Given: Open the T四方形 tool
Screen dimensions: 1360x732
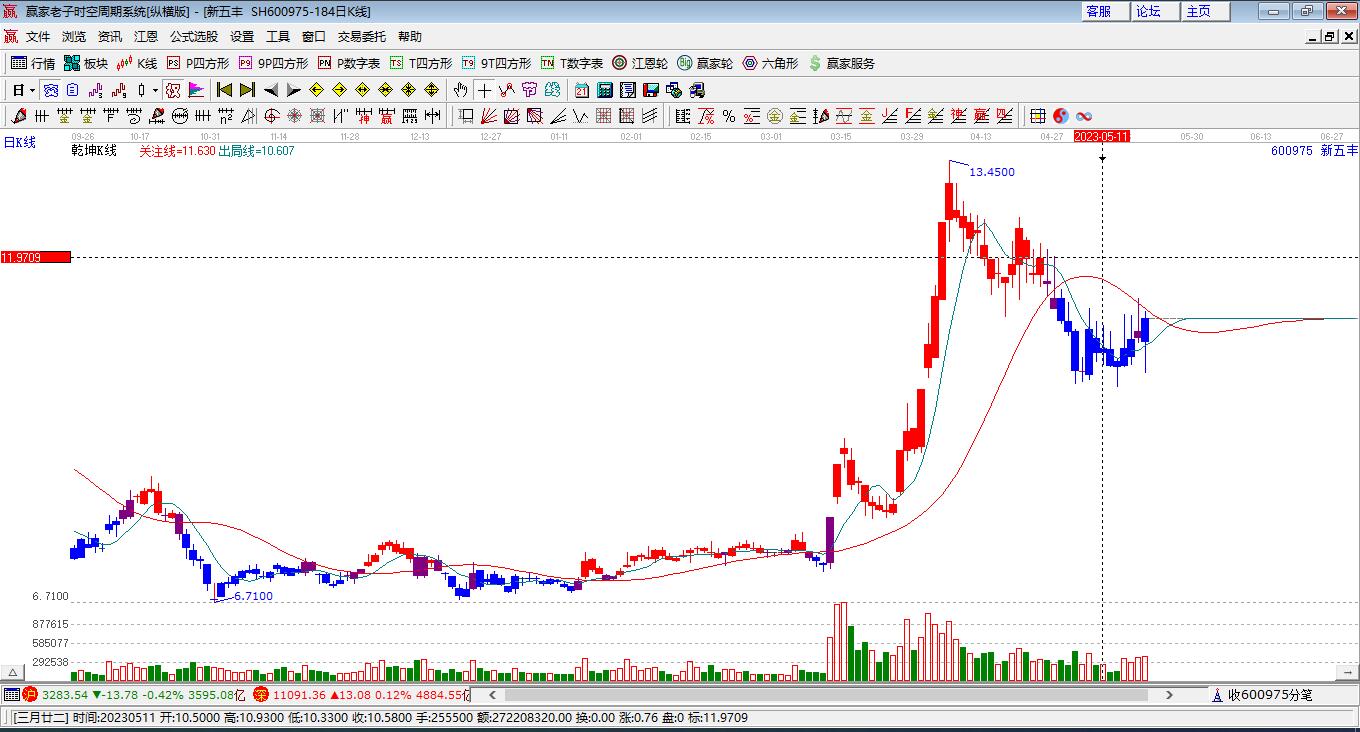Looking at the screenshot, I should point(421,63).
